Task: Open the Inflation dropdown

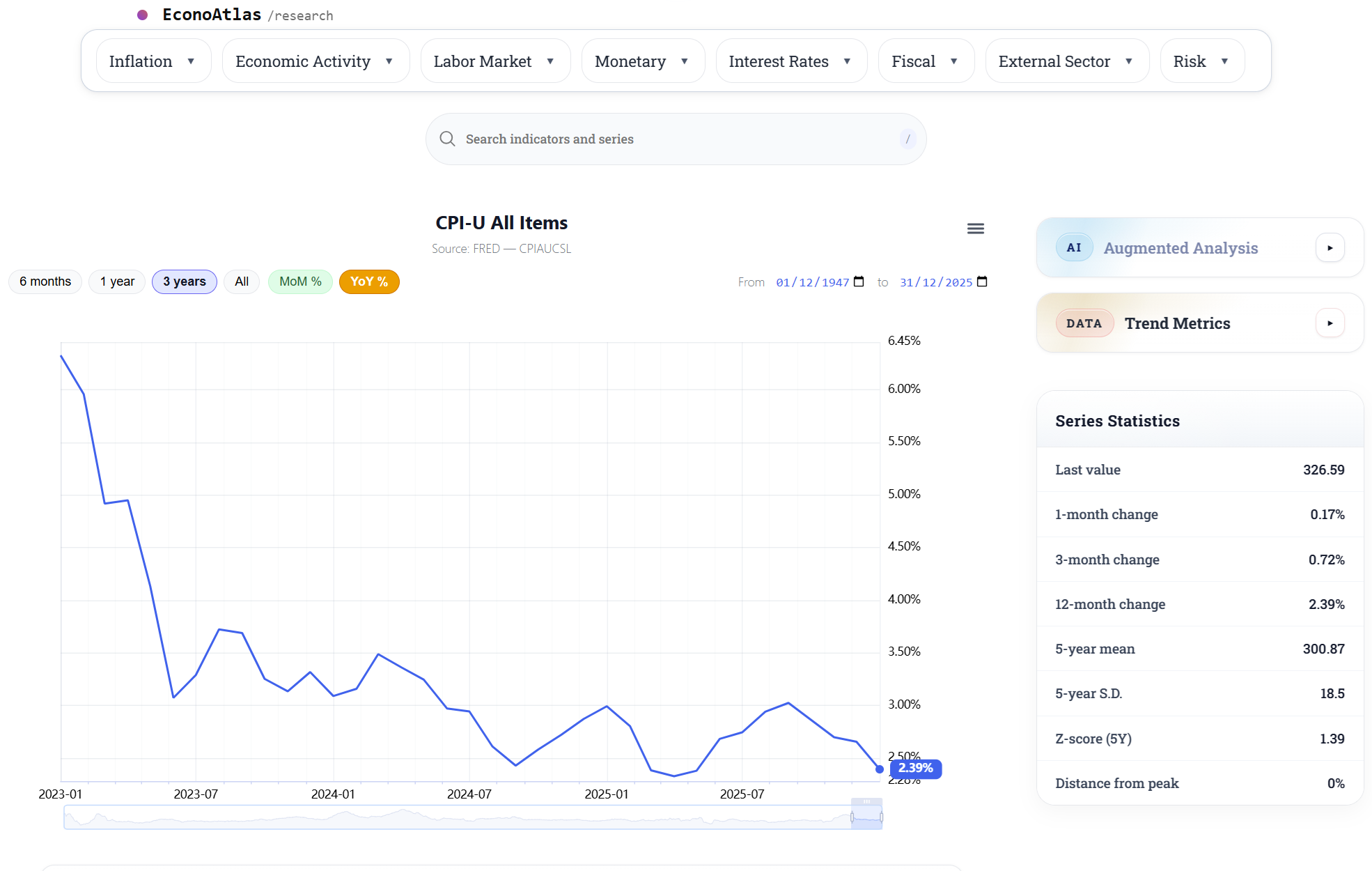Action: point(153,61)
